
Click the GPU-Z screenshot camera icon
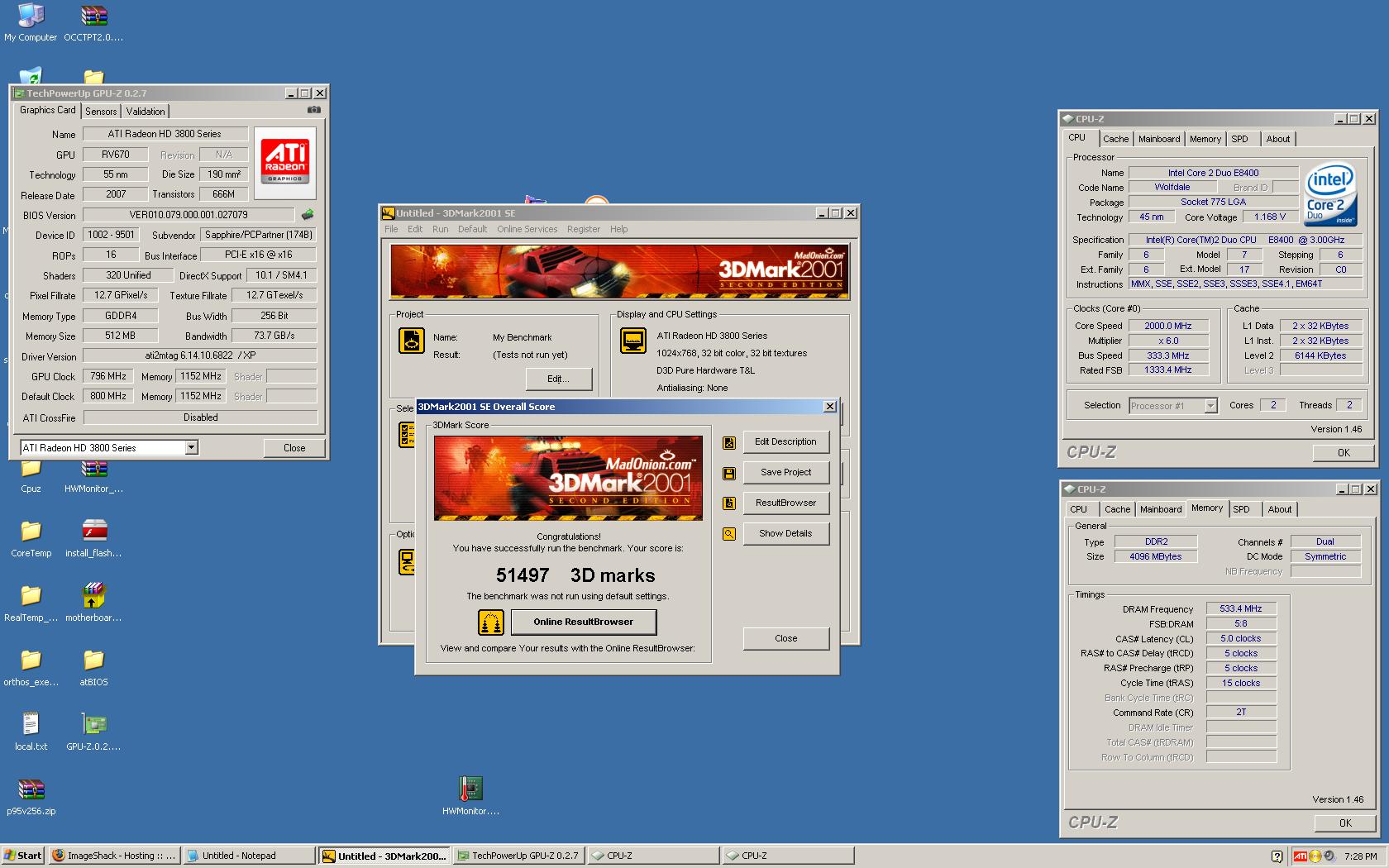(314, 110)
